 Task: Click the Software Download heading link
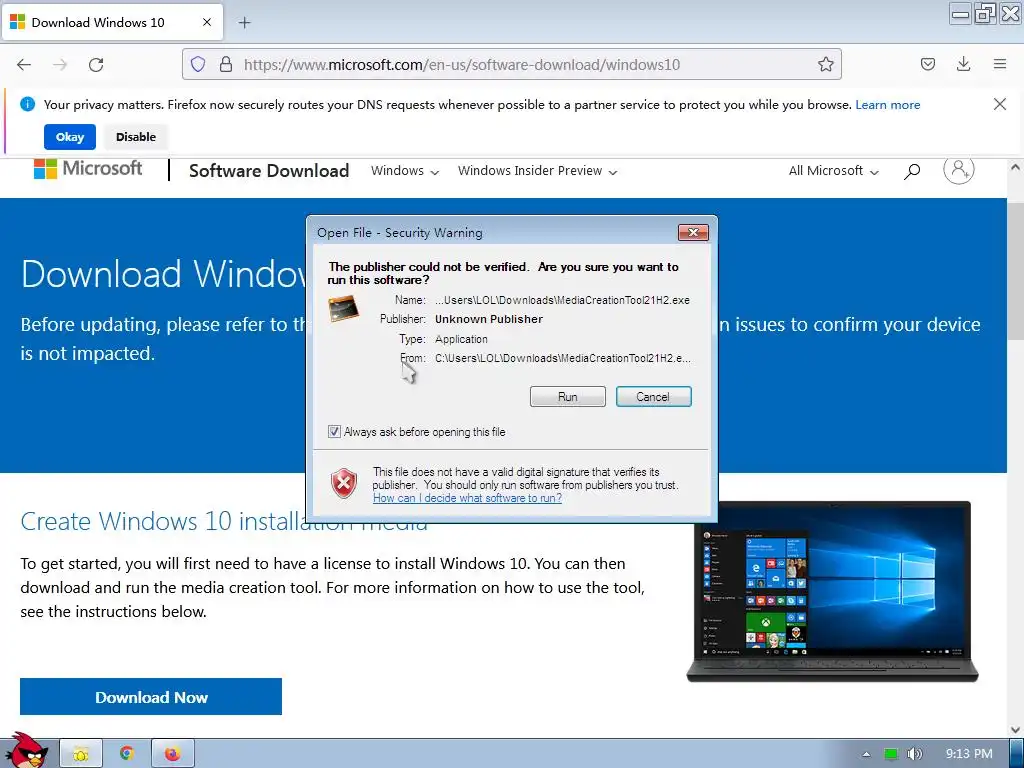click(x=269, y=170)
